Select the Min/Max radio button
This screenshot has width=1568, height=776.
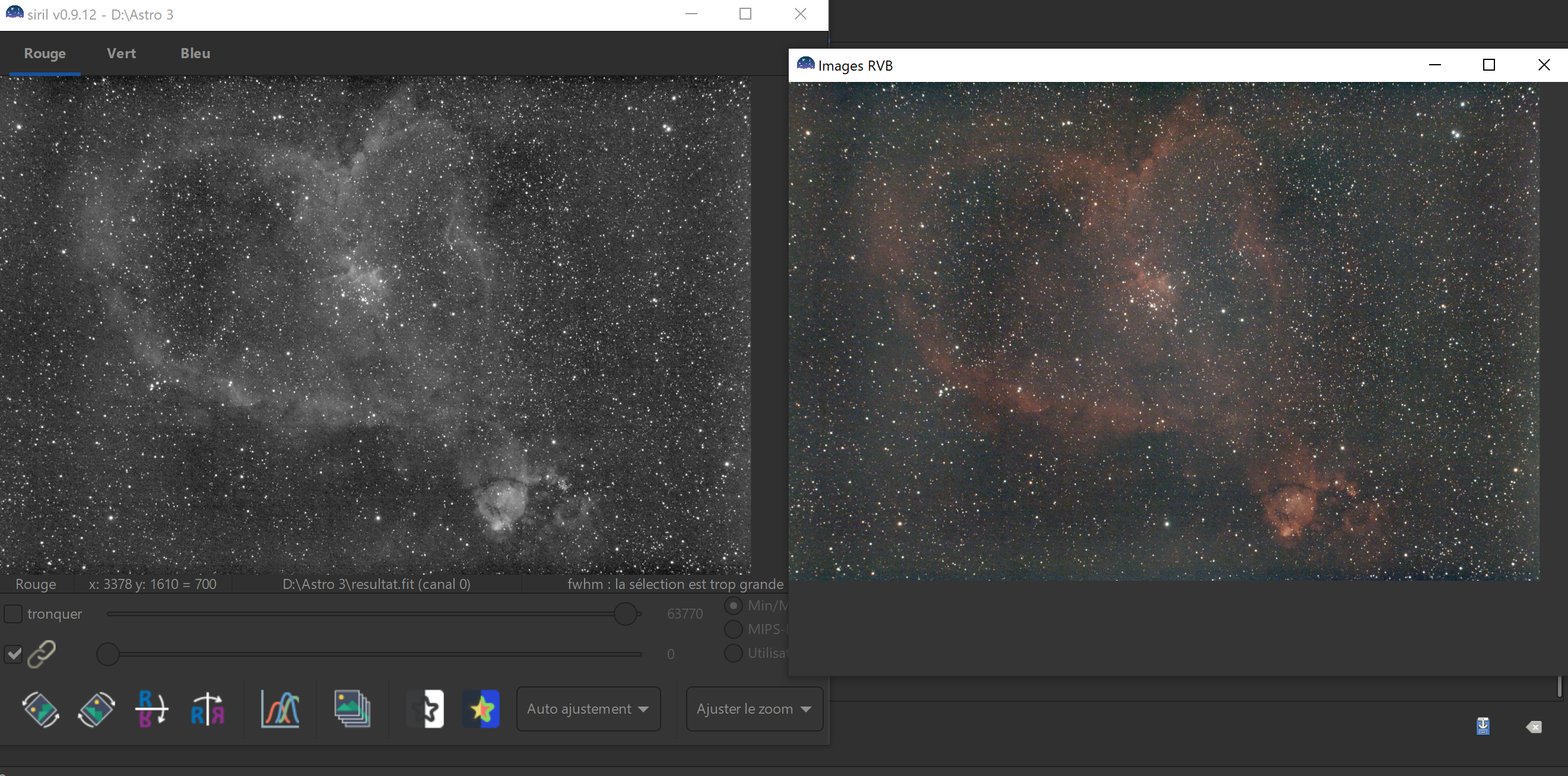coord(734,606)
